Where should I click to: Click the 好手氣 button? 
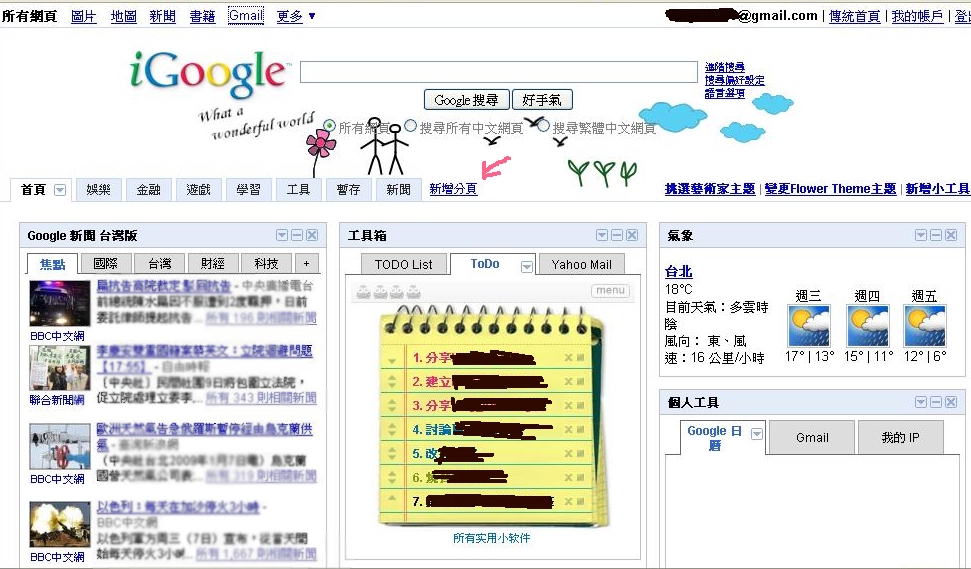point(542,100)
